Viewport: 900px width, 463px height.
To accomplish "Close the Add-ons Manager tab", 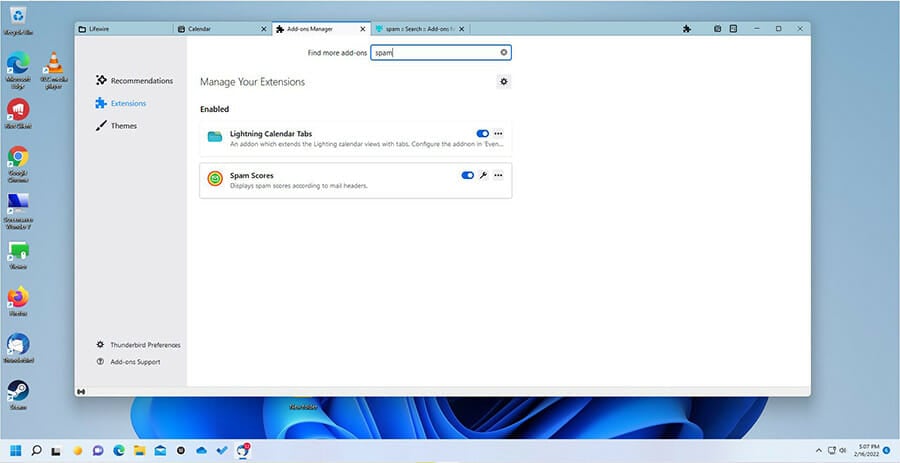I will point(363,29).
